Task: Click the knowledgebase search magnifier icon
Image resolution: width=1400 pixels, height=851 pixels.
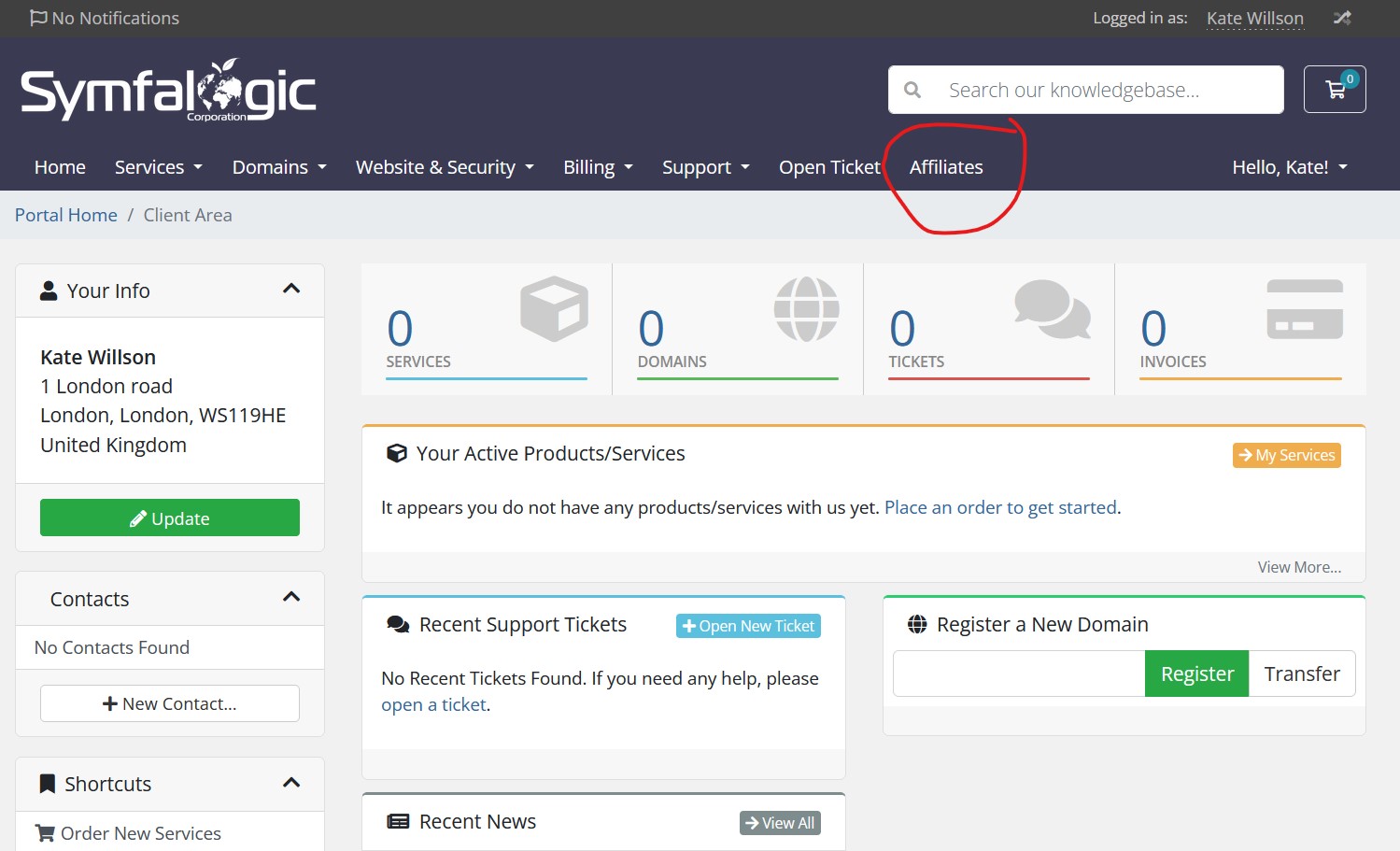Action: (912, 90)
